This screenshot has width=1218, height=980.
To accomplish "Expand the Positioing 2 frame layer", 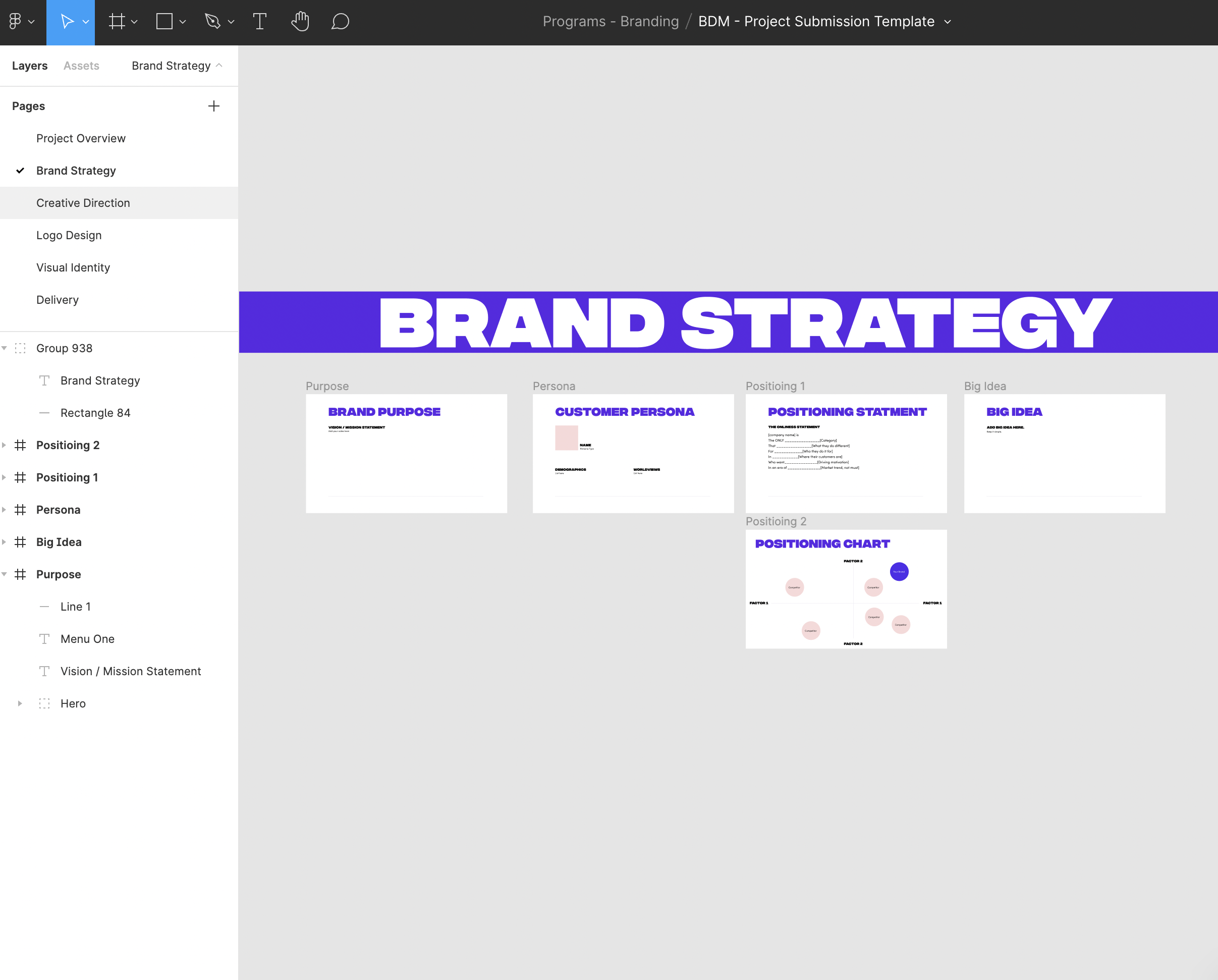I will click(x=5, y=445).
